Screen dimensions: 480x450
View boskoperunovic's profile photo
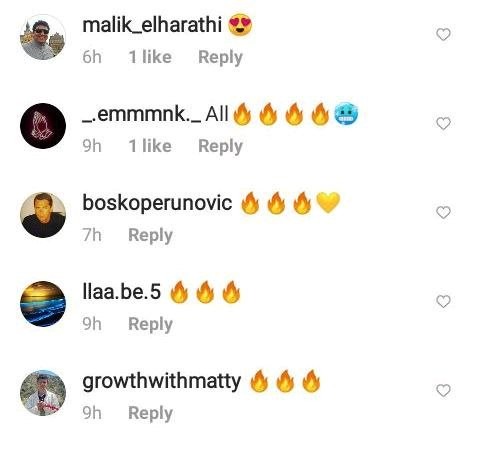coord(43,215)
